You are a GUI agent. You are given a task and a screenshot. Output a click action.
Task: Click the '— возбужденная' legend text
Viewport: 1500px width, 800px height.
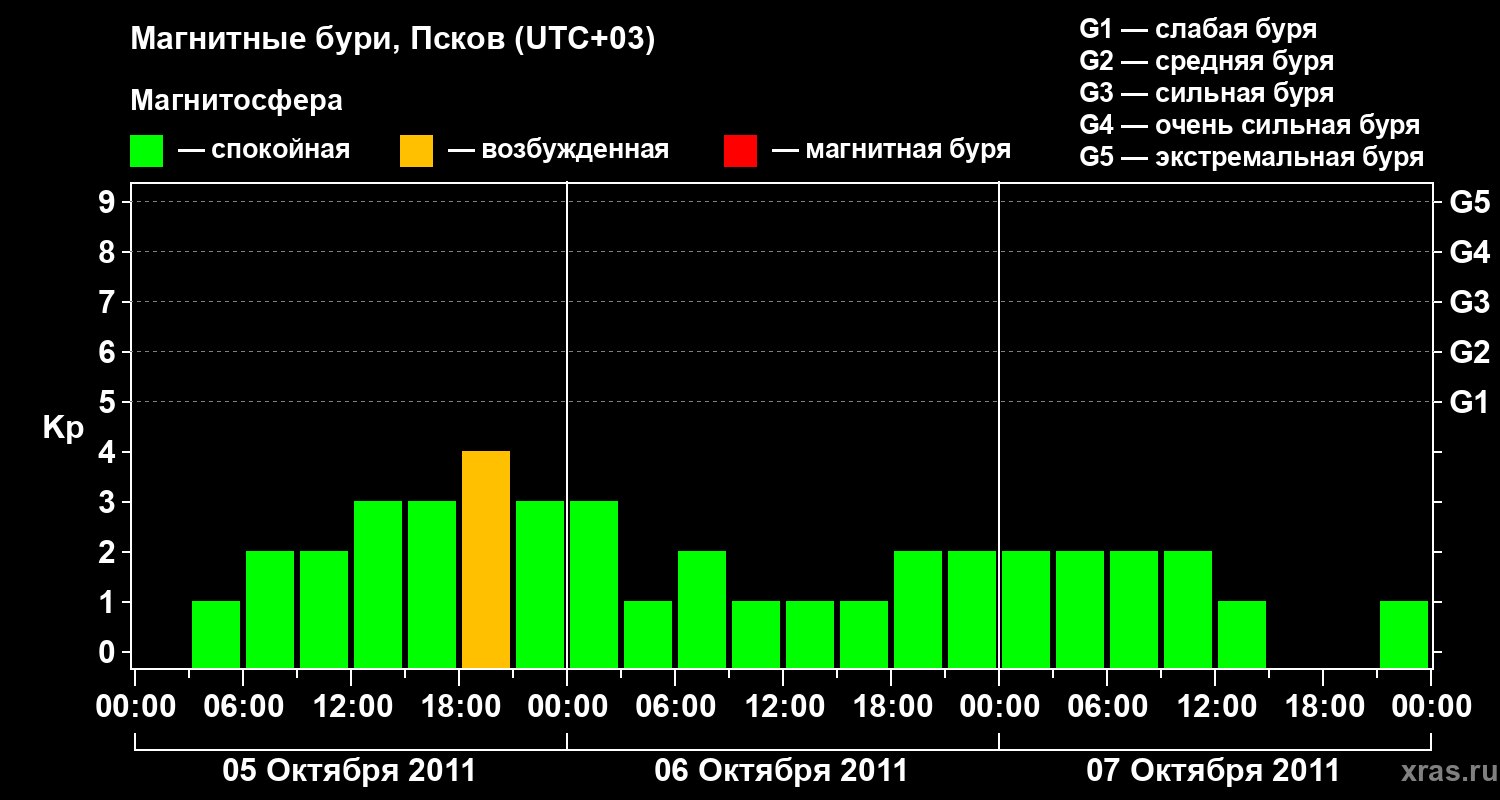point(558,150)
